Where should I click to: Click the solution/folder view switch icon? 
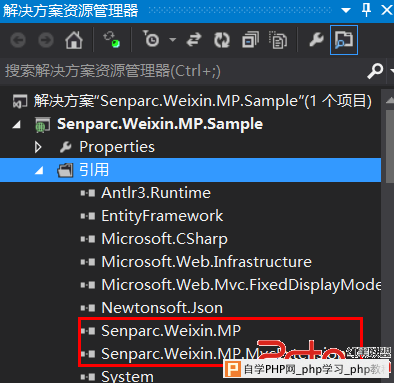click(x=112, y=39)
